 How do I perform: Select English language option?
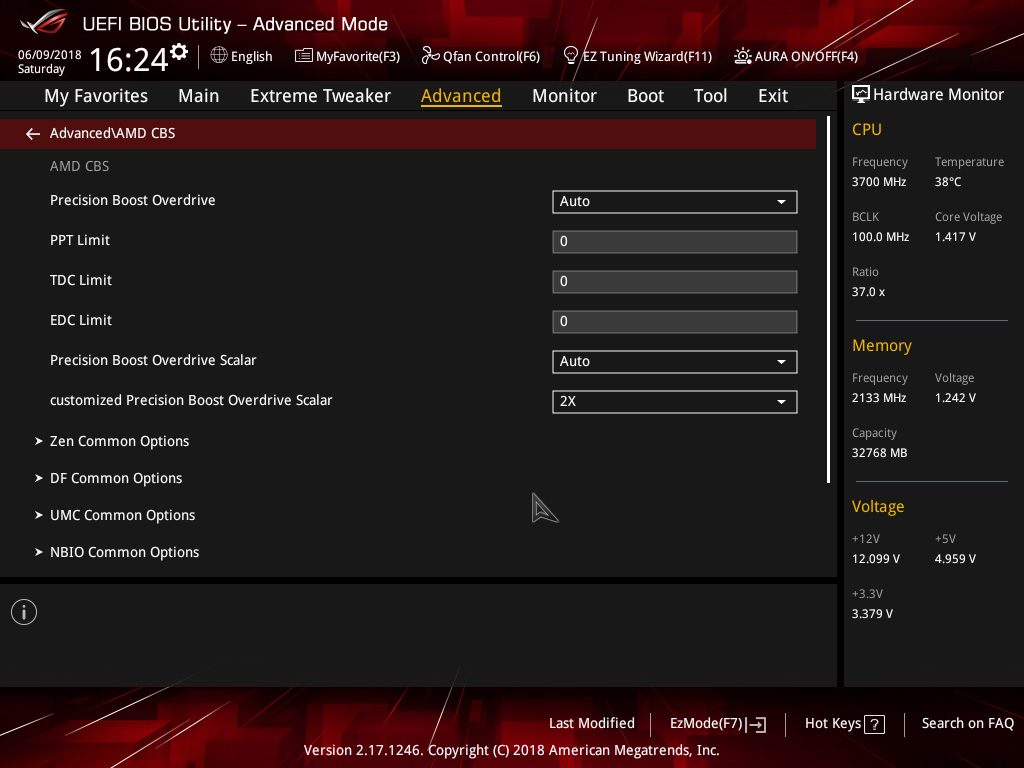point(251,56)
